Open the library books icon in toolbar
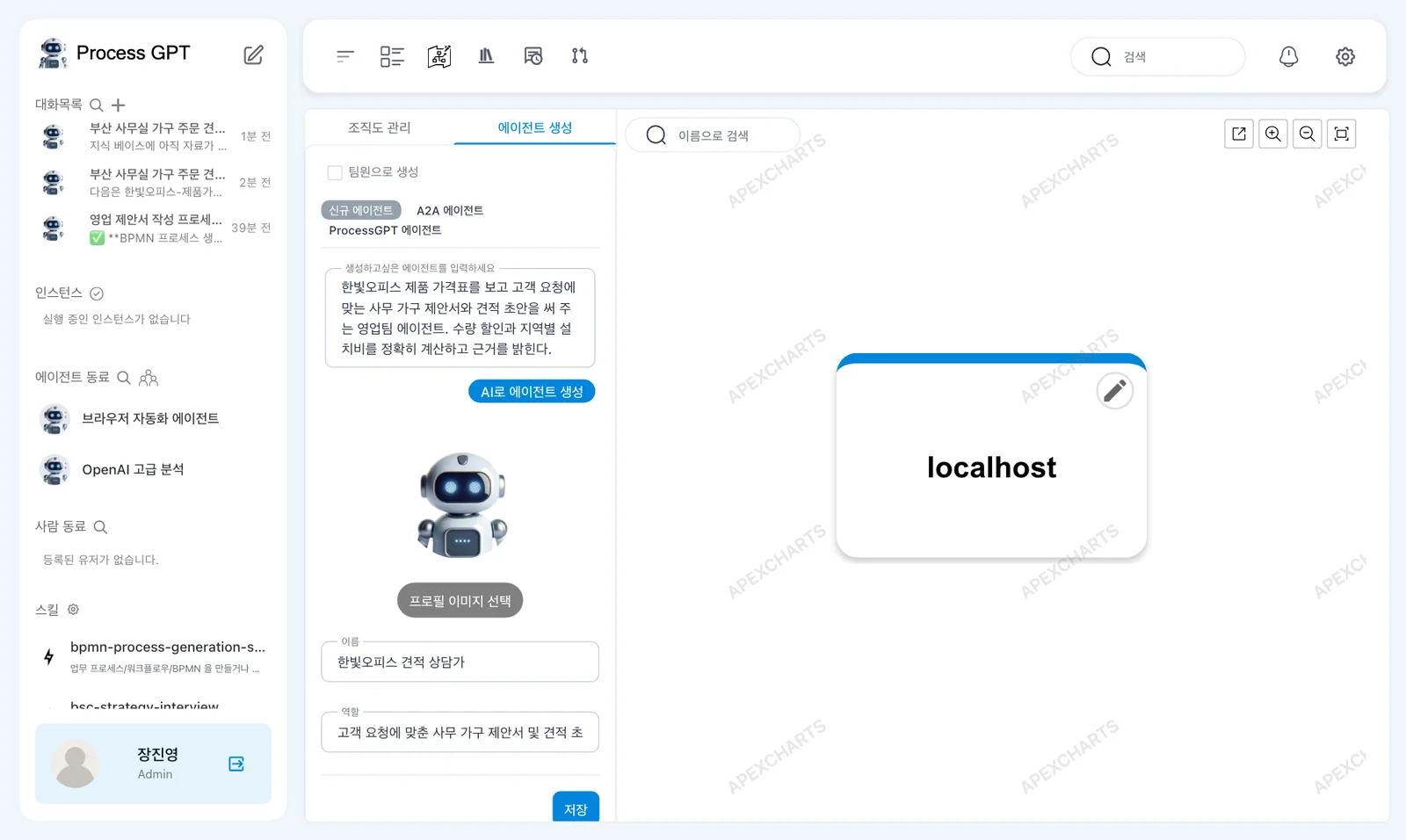The width and height of the screenshot is (1406, 840). 486,56
